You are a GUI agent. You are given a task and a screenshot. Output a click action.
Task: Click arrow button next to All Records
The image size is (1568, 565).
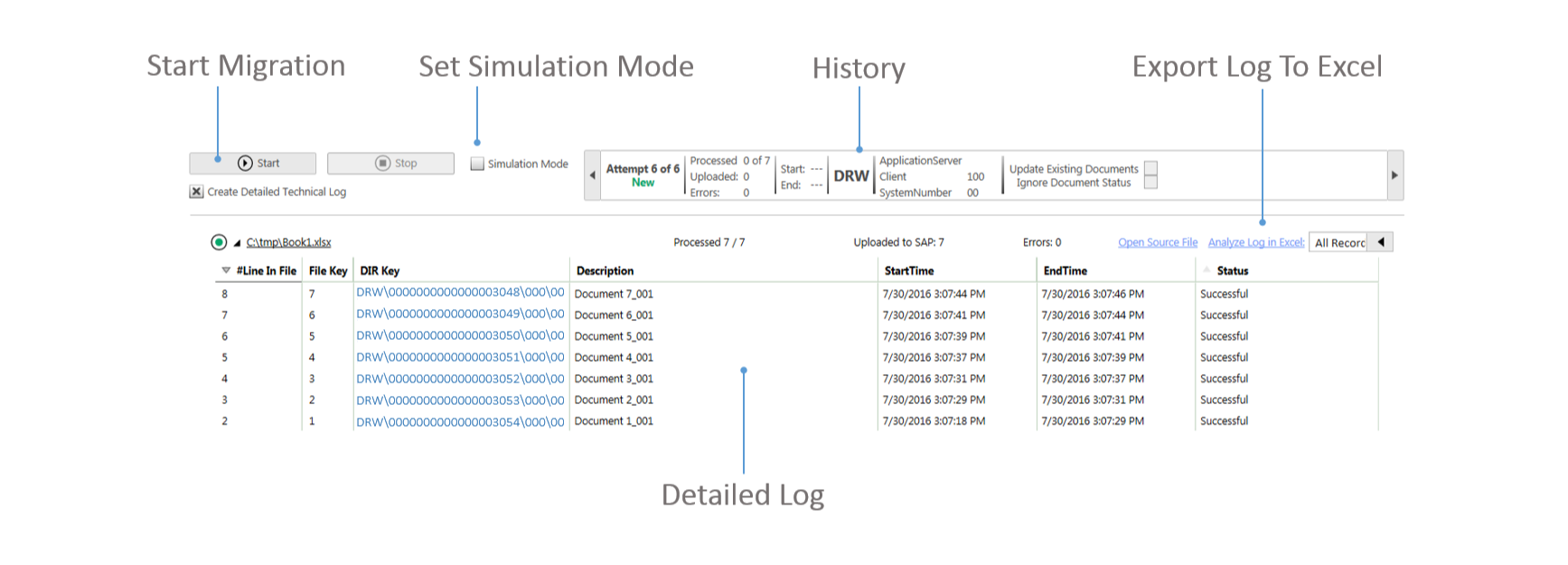point(1381,242)
